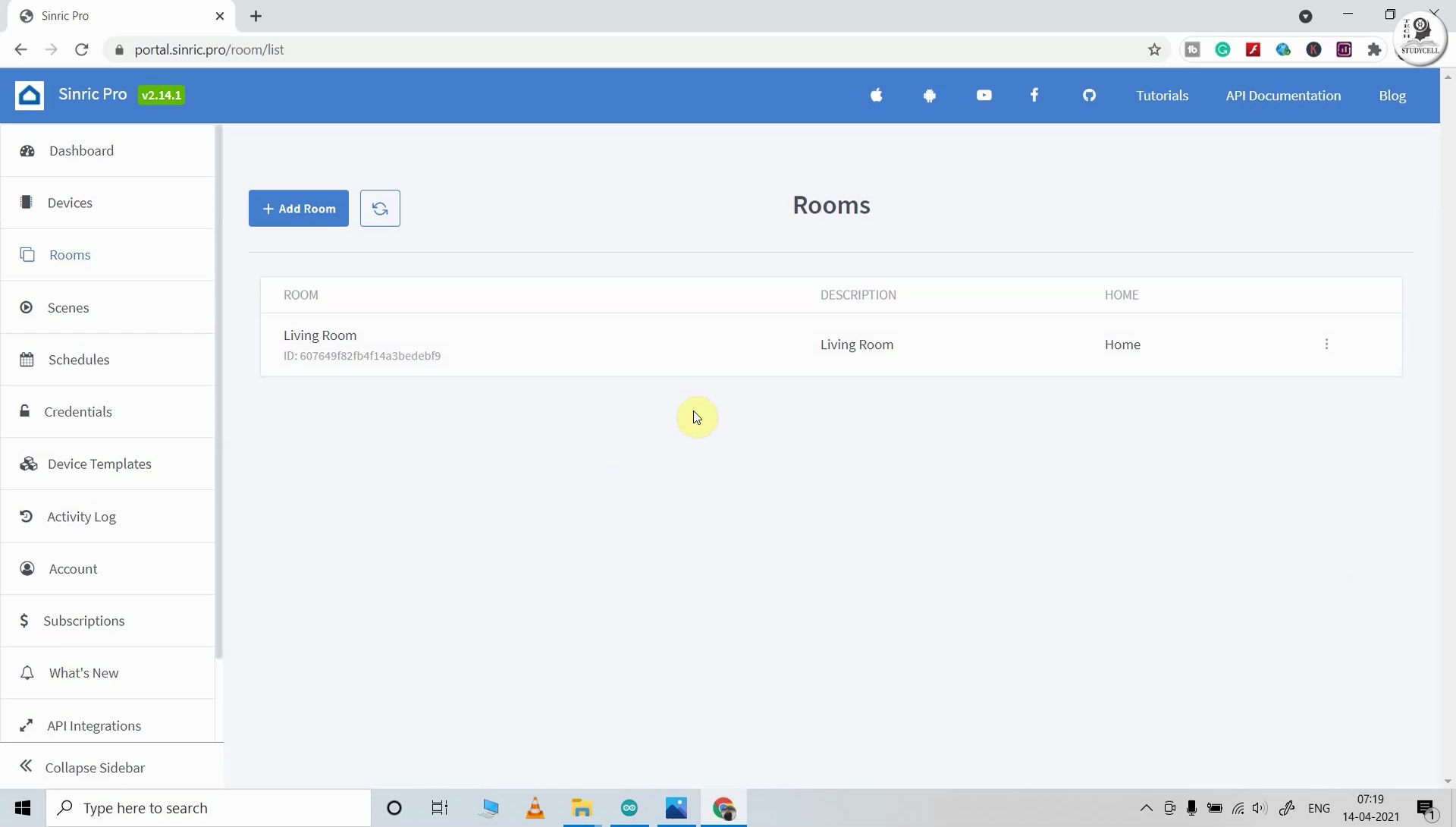1456x827 pixels.
Task: Open the Facebook icon in the header
Action: [x=1034, y=96]
